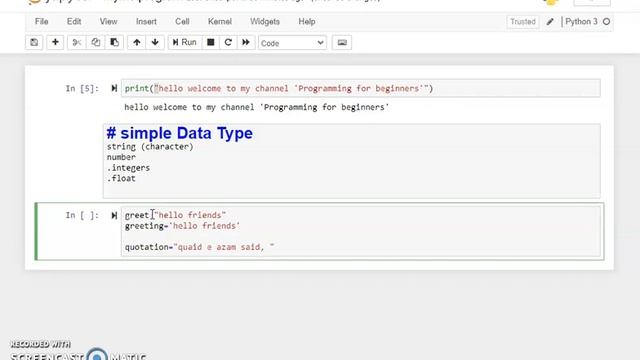Click the quotation code line
The height and width of the screenshot is (360, 640).
pos(199,247)
